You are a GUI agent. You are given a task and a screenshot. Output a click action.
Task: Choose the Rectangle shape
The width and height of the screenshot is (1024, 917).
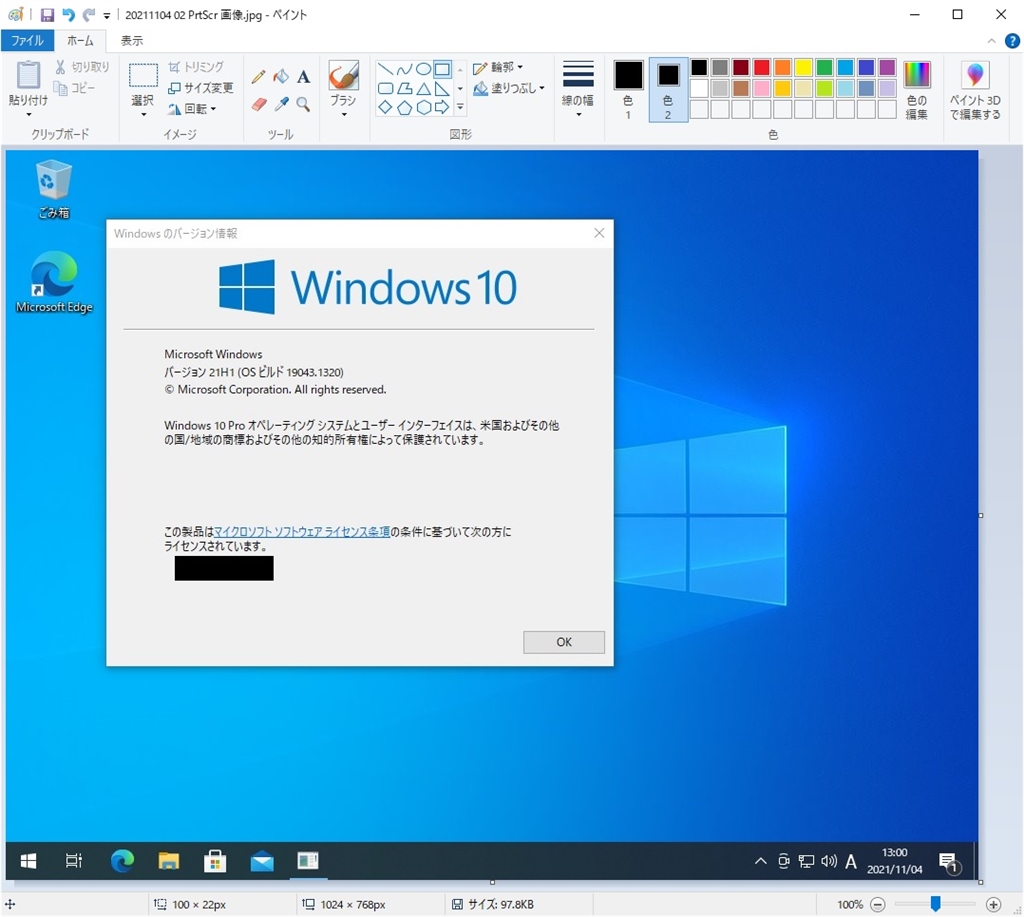(442, 69)
